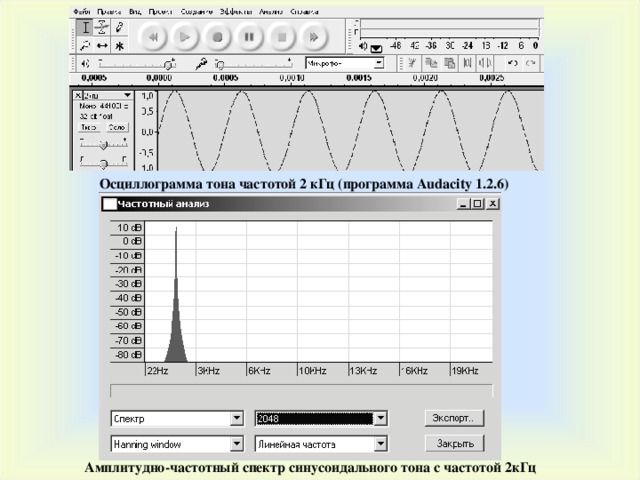640x480 pixels.
Task: Click the Закрыть button
Action: [454, 443]
